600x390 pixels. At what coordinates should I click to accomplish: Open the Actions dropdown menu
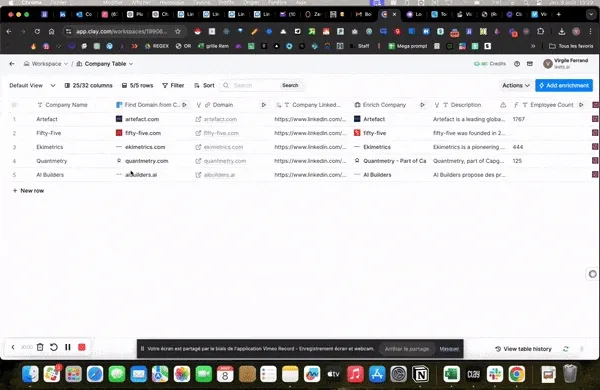click(515, 85)
